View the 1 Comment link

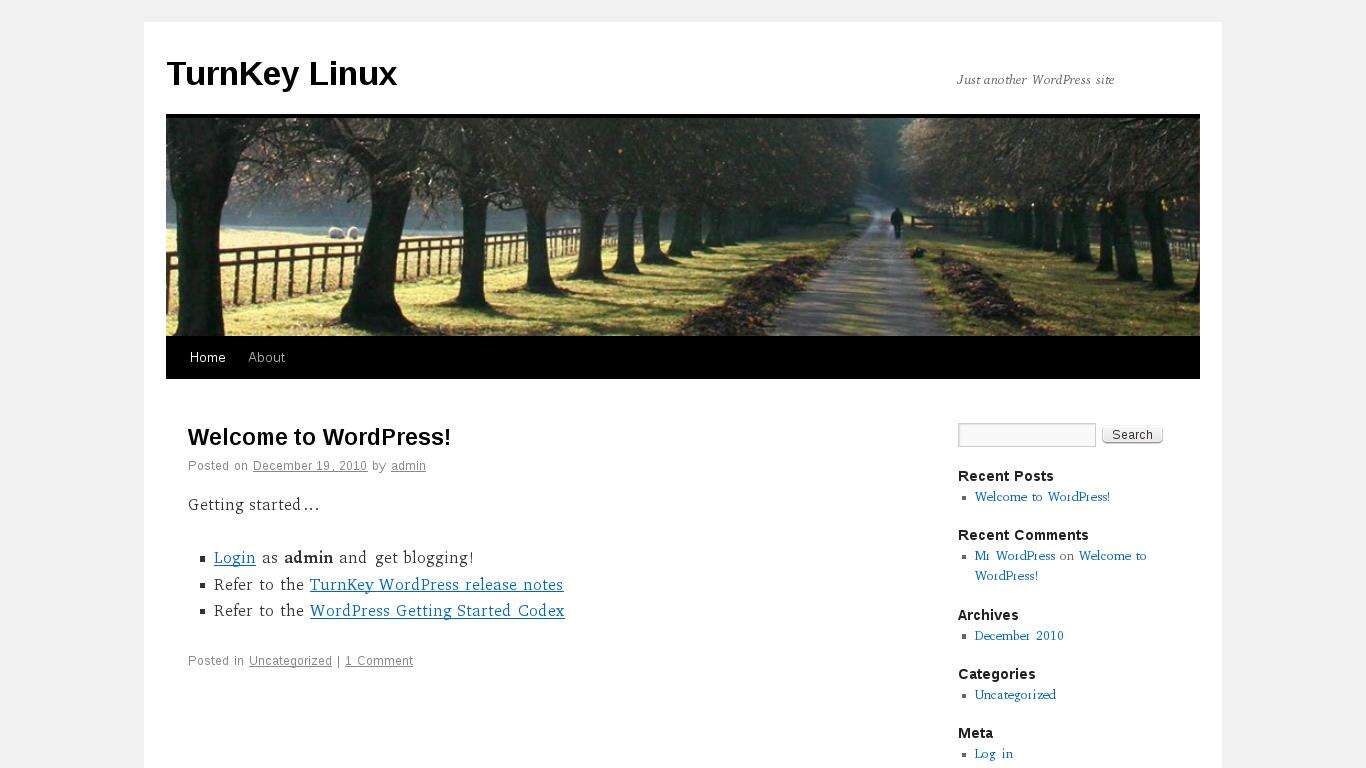[x=379, y=661]
